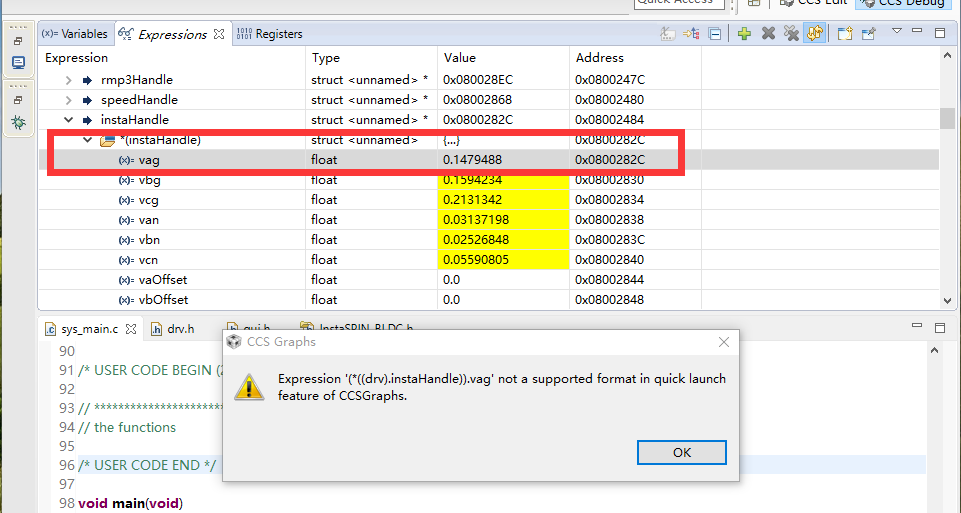Select the vbg expression row
961x513 pixels.
click(x=488, y=180)
